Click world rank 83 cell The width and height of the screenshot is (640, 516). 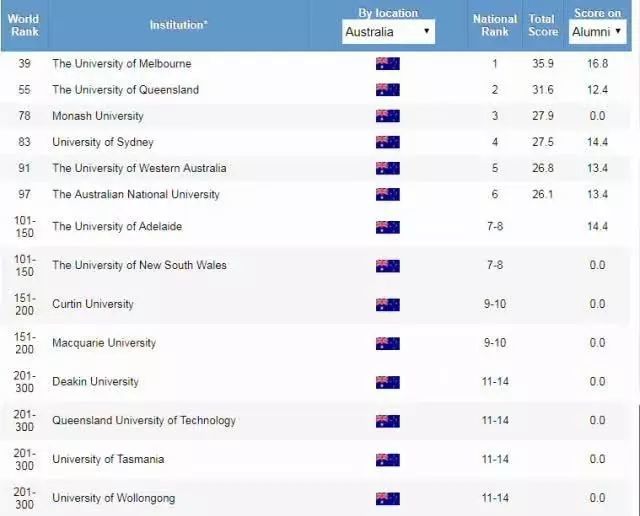24,142
